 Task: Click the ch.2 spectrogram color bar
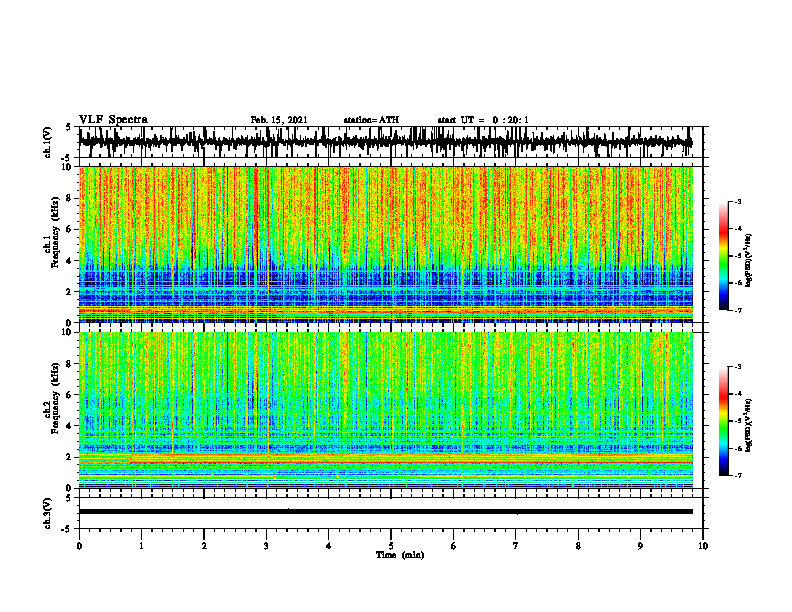point(723,421)
